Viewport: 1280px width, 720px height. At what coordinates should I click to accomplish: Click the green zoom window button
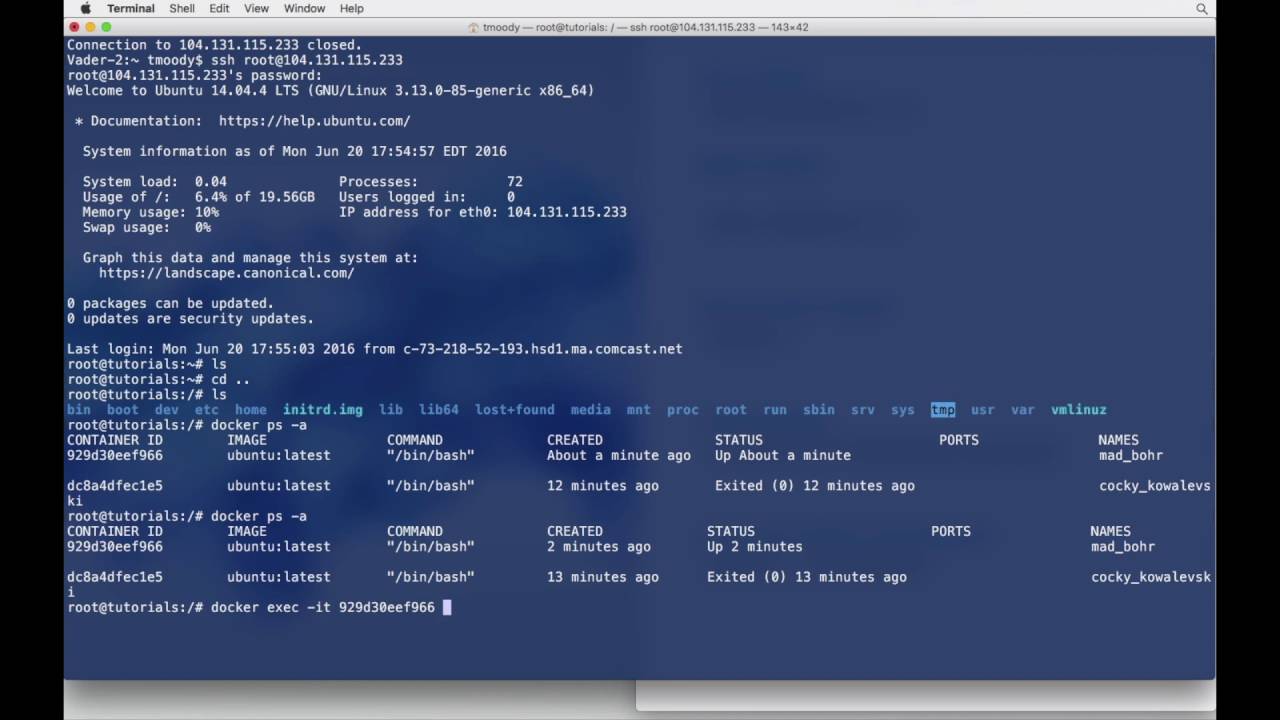[x=106, y=27]
